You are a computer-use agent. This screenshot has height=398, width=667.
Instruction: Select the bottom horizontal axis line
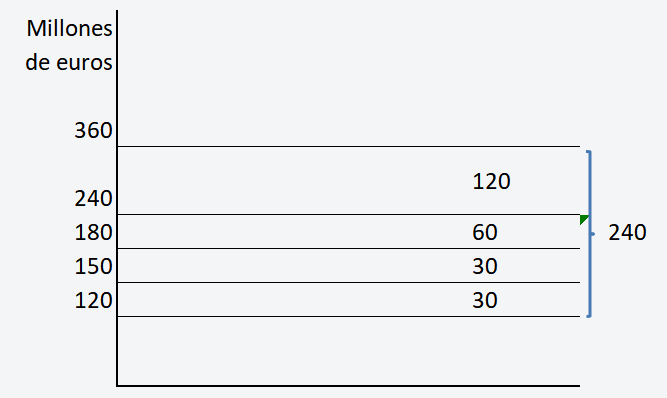(348, 386)
